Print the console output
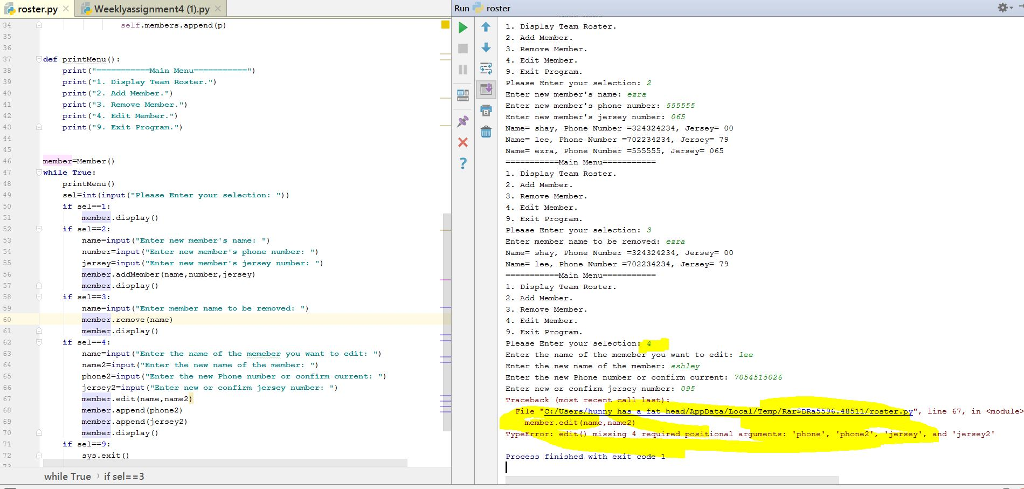The image size is (1024, 489). pos(486,111)
